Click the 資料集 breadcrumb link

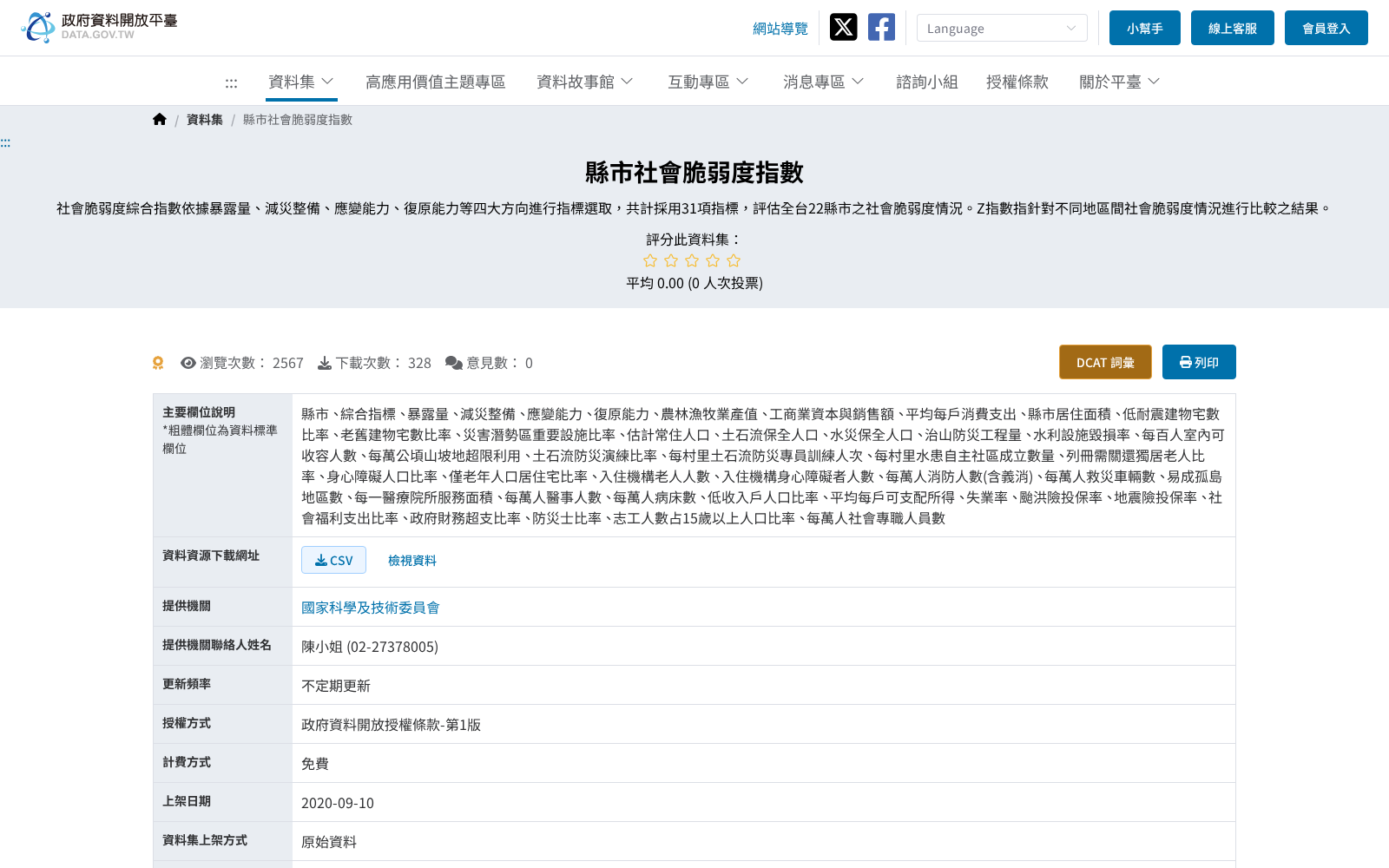pyautogui.click(x=205, y=120)
